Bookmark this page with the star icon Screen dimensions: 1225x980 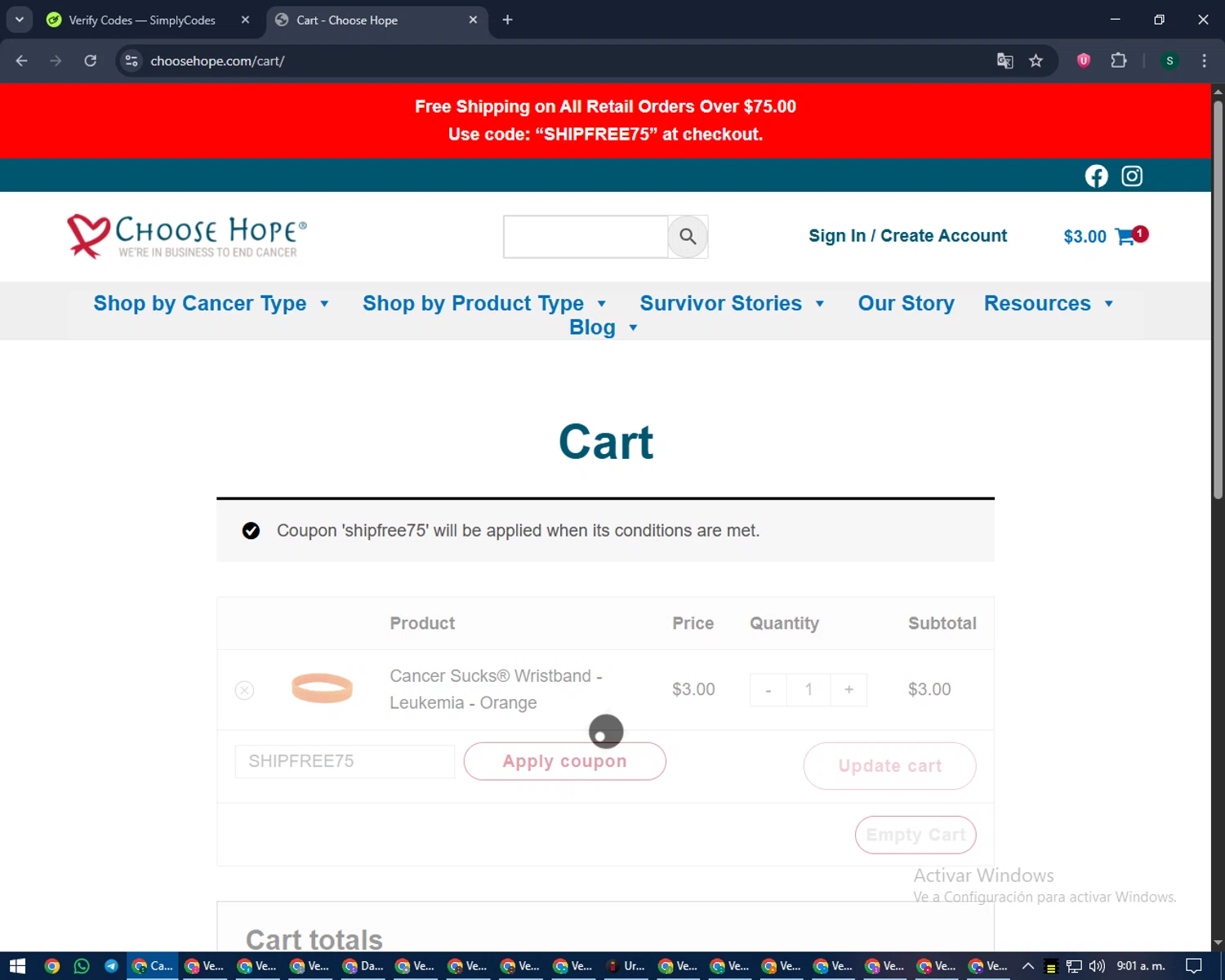point(1036,60)
